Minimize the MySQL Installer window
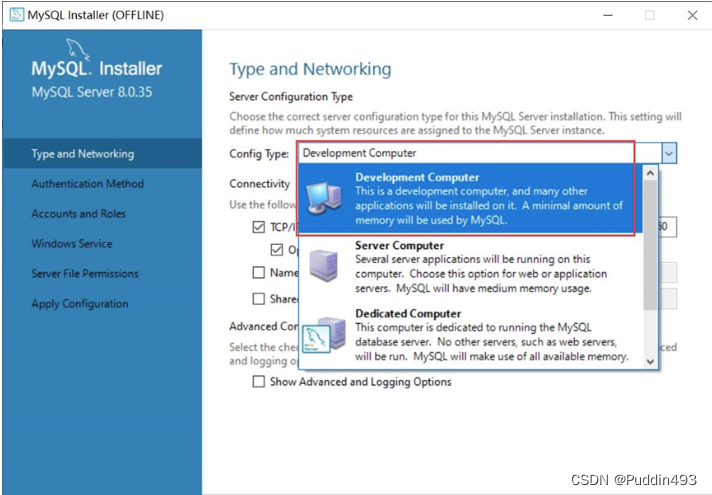The width and height of the screenshot is (712, 495). click(x=608, y=15)
